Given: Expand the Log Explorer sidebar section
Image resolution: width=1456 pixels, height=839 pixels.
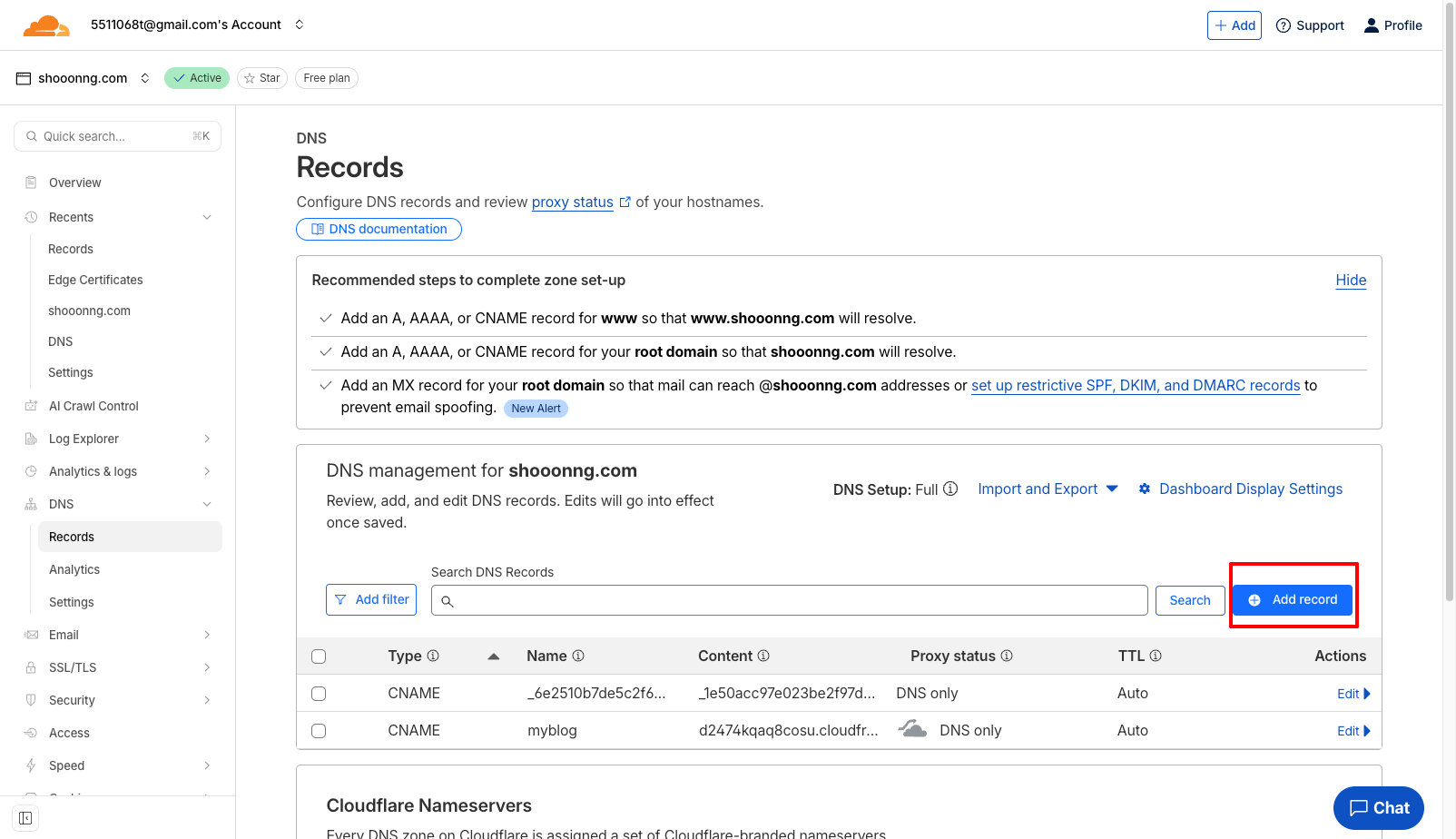Looking at the screenshot, I should coord(207,439).
